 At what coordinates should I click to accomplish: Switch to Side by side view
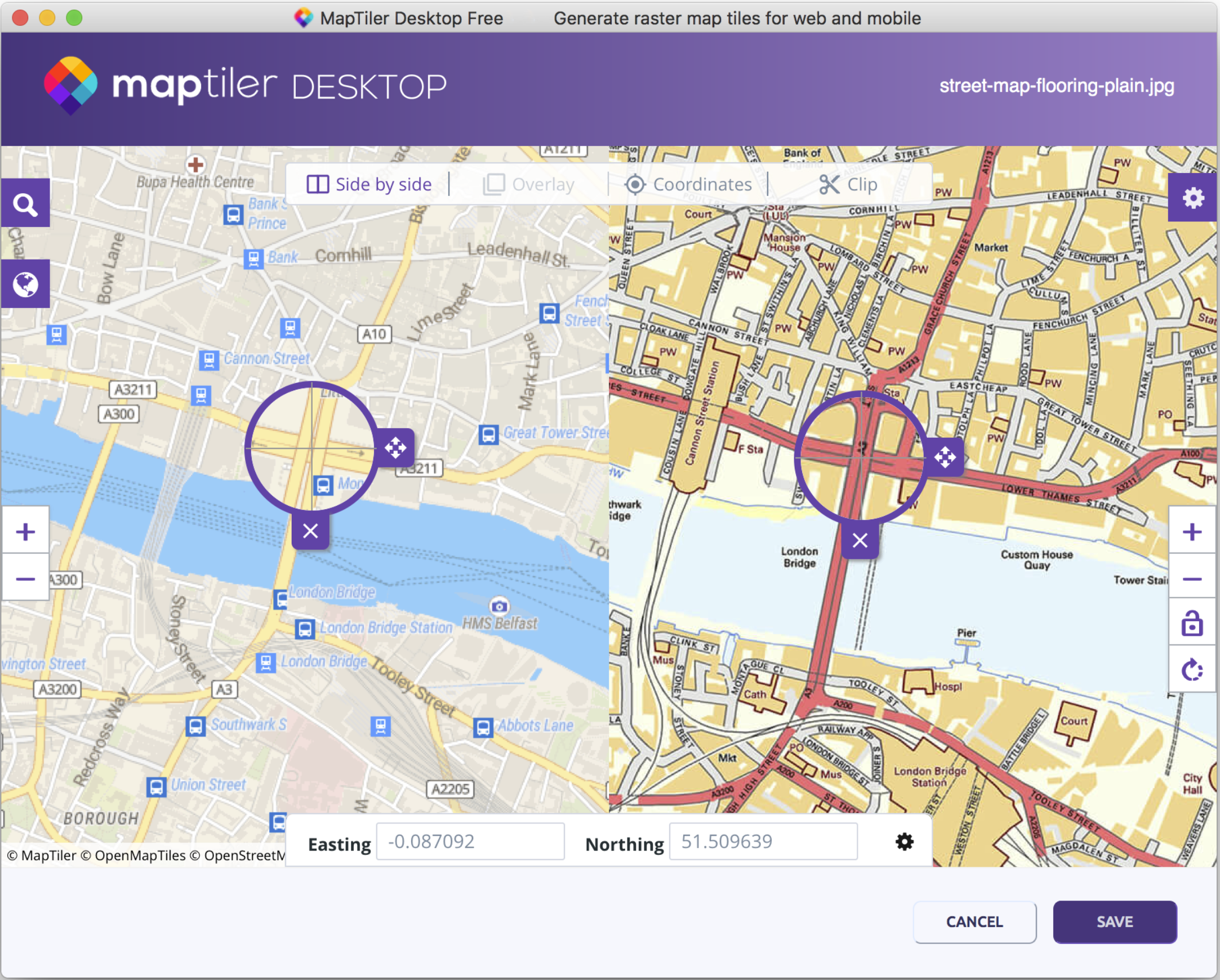point(369,185)
